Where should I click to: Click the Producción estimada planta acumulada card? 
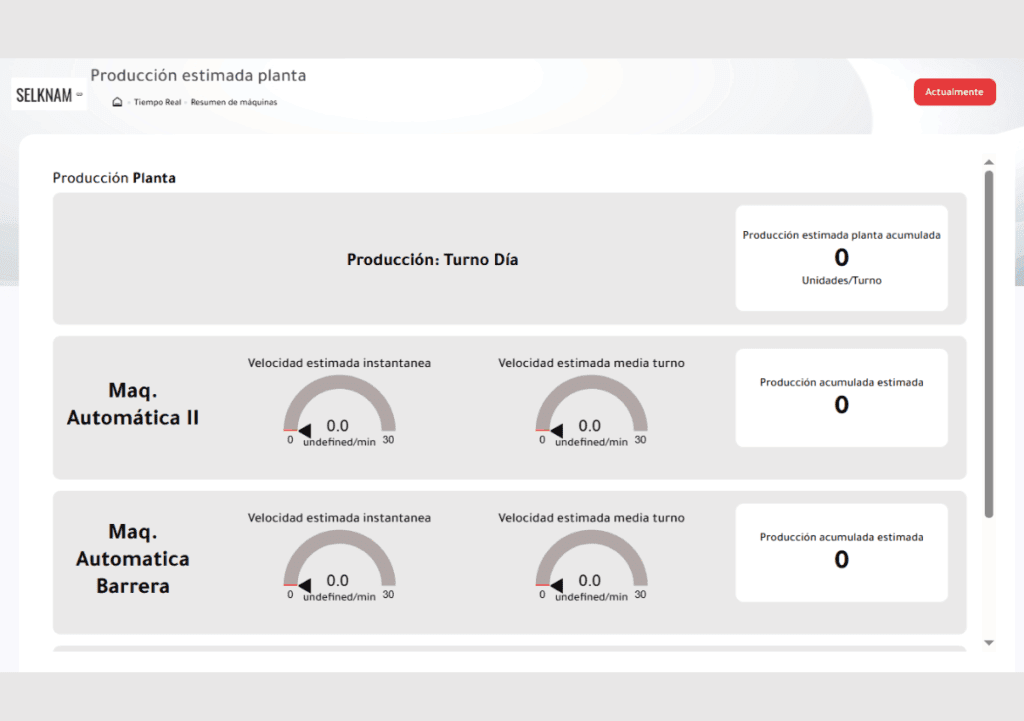coord(841,258)
